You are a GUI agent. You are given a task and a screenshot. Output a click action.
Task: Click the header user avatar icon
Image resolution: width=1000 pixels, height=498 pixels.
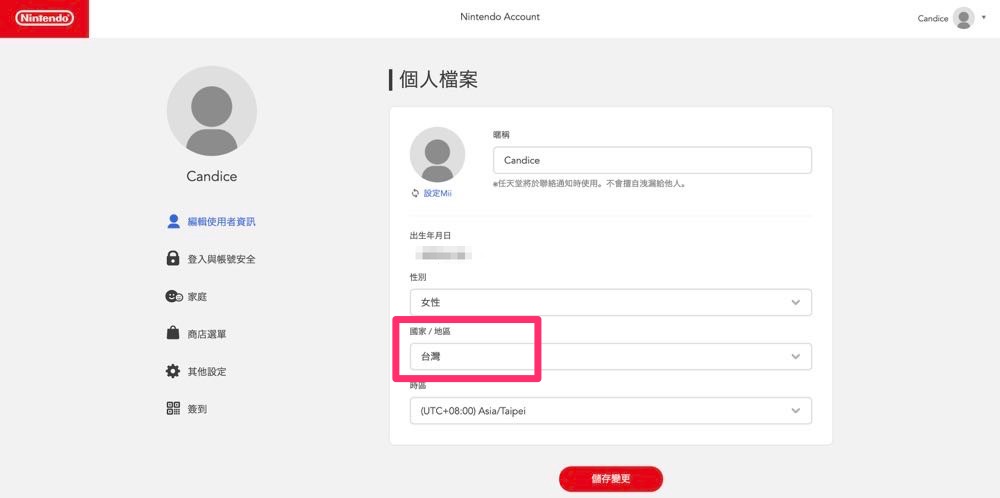(x=963, y=18)
